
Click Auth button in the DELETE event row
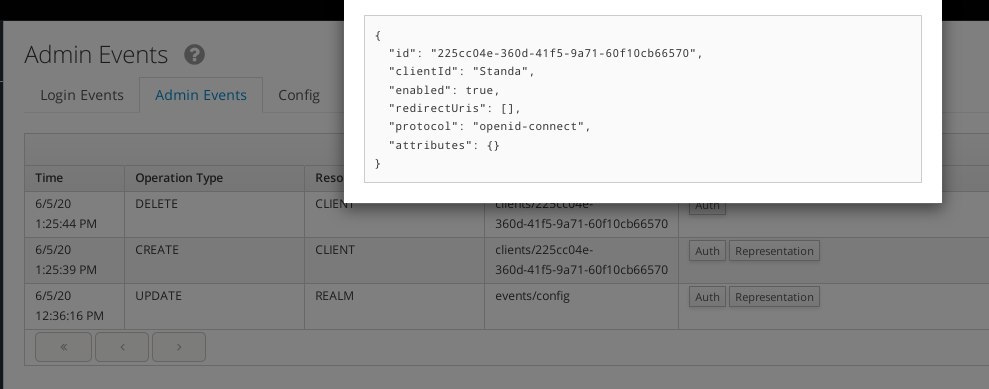click(707, 208)
